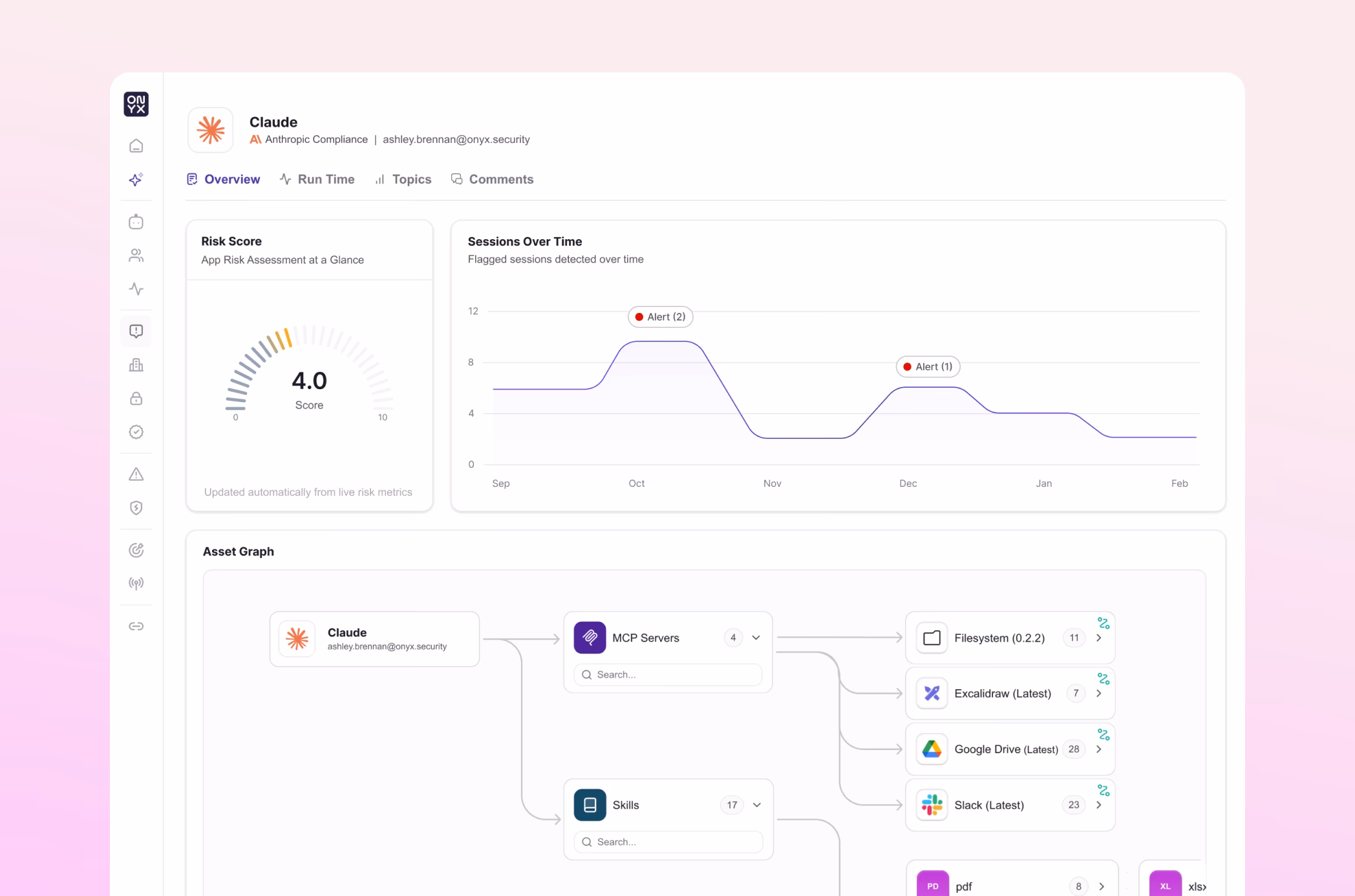Click the Filesystem count badge 11

[1074, 638]
